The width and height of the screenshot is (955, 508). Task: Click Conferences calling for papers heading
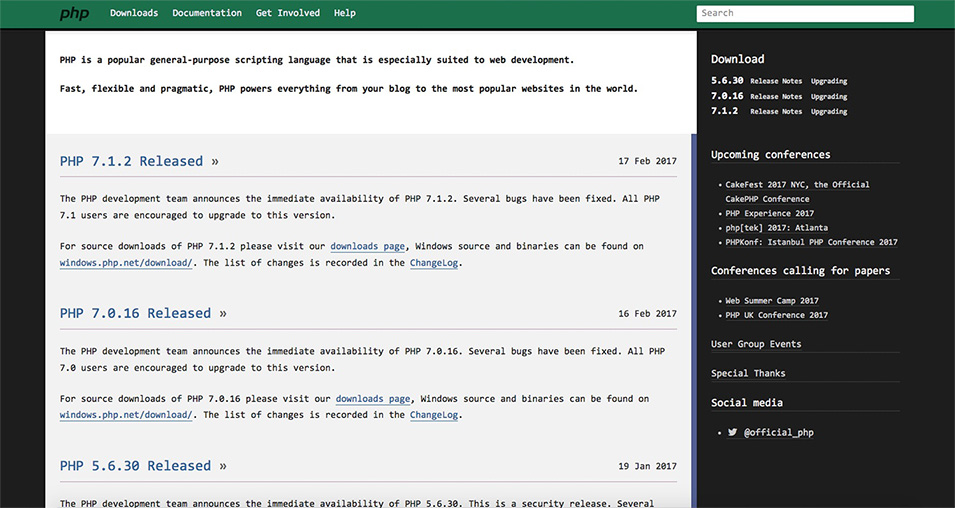(x=800, y=270)
